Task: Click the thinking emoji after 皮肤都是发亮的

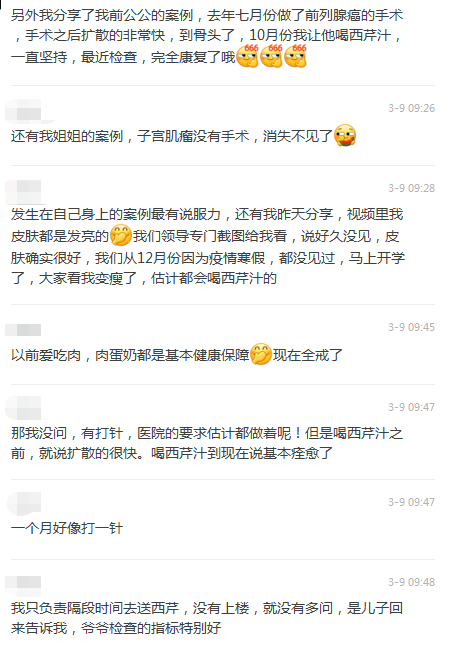Action: point(120,236)
